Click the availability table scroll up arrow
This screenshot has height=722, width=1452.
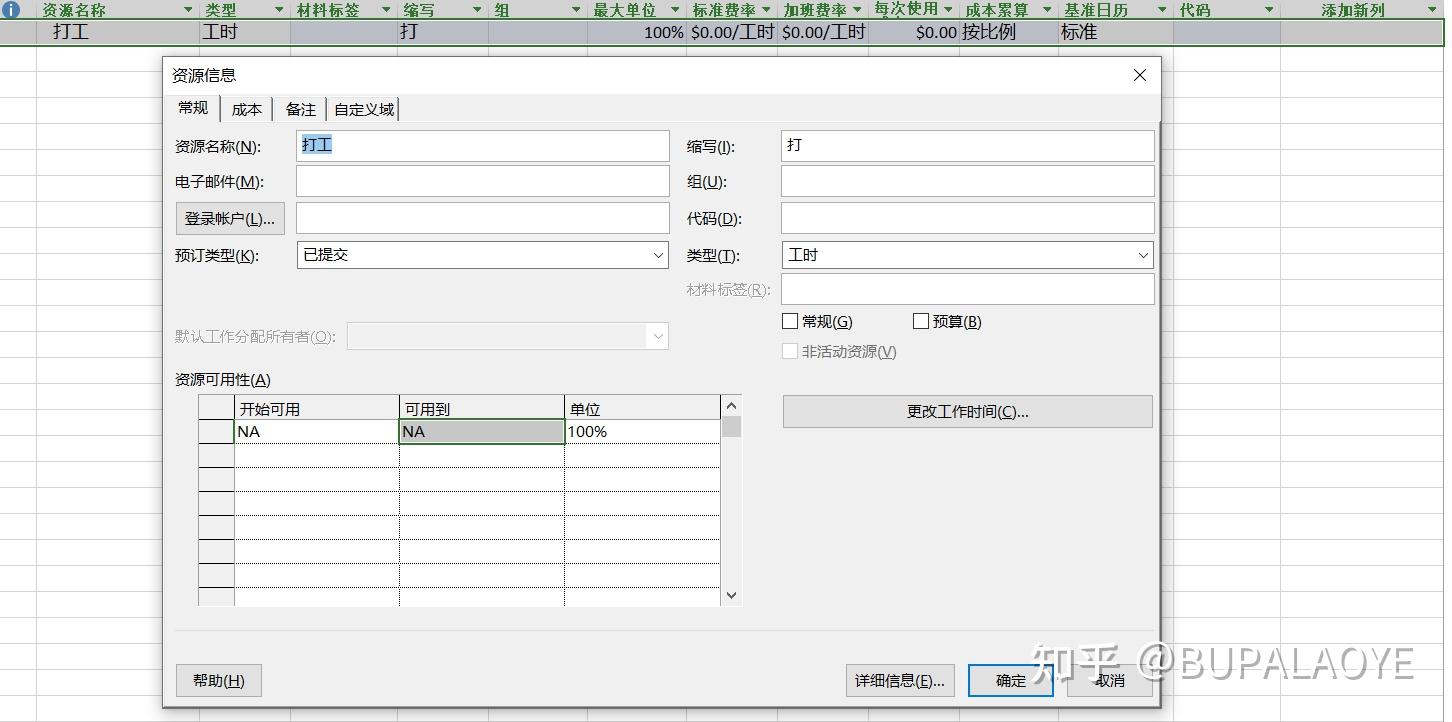pos(731,406)
